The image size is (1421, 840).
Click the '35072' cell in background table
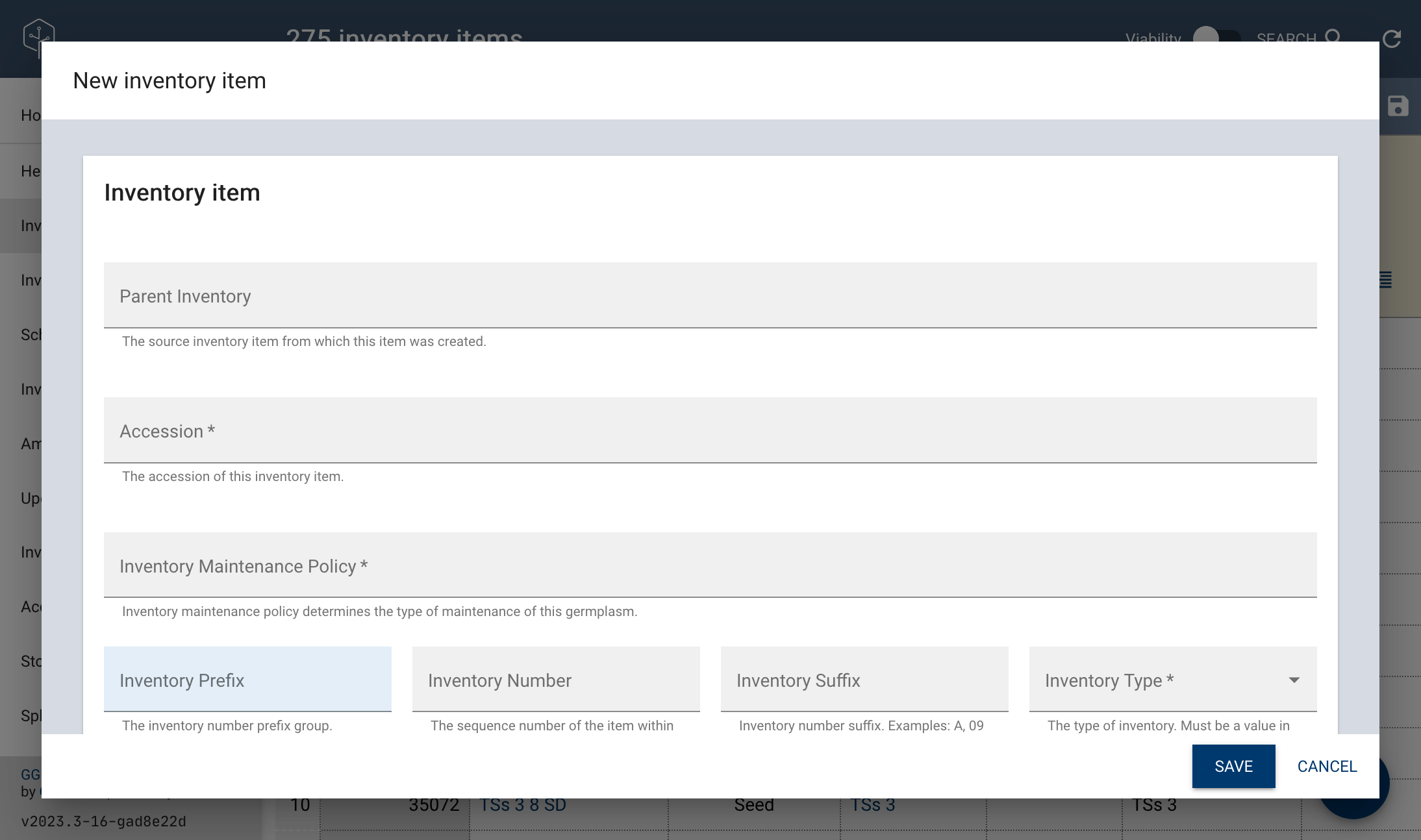point(434,806)
